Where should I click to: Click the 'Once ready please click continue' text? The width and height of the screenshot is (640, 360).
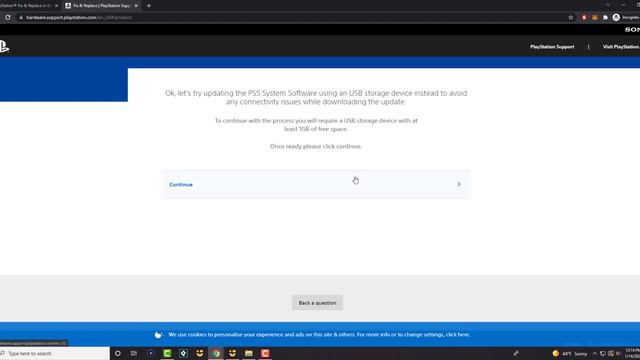click(316, 146)
